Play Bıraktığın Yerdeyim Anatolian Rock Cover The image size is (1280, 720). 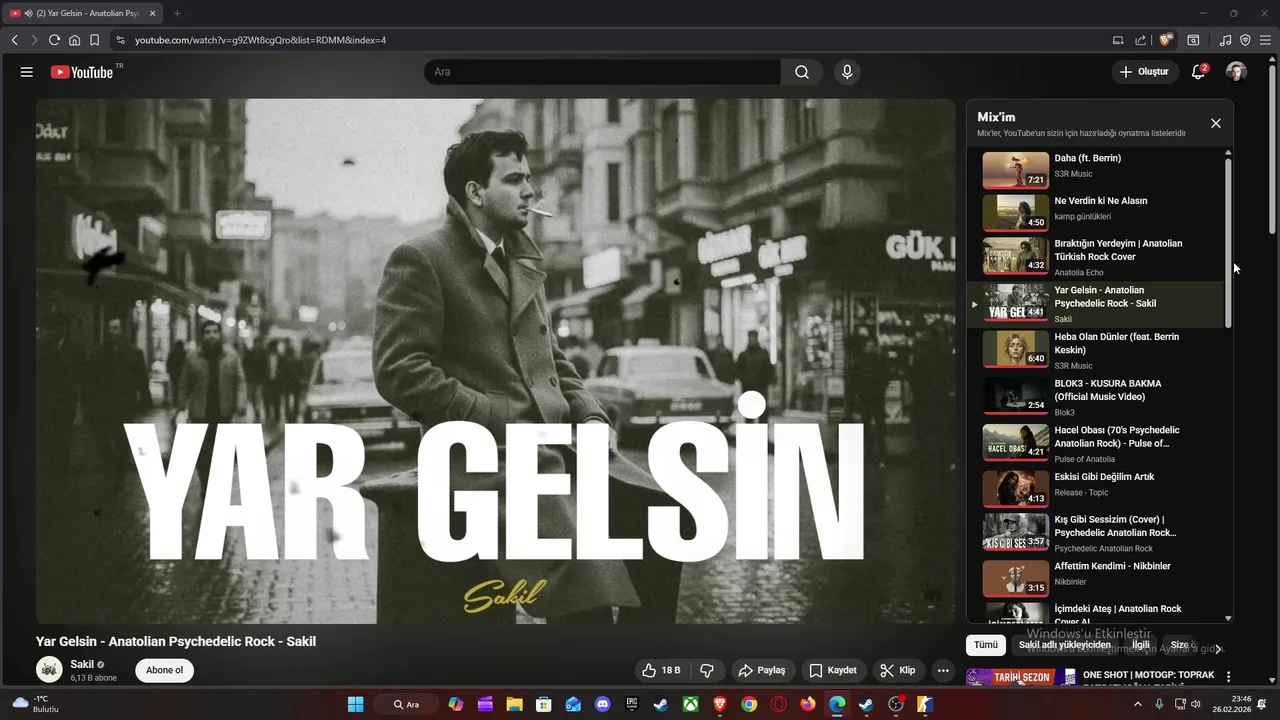[1095, 257]
